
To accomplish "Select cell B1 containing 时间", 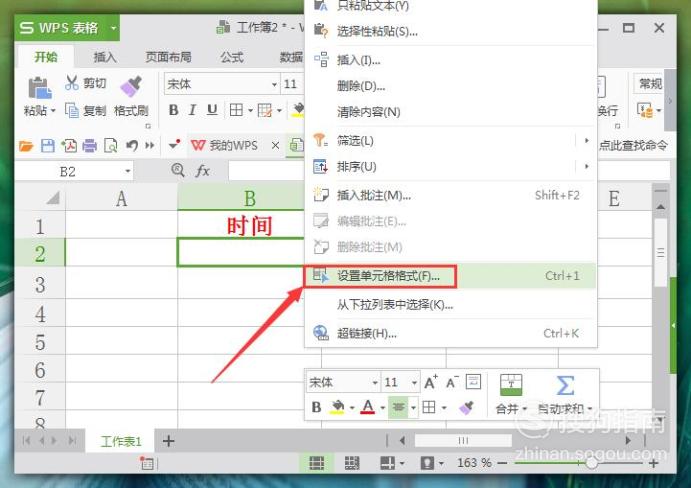I will tap(249, 225).
